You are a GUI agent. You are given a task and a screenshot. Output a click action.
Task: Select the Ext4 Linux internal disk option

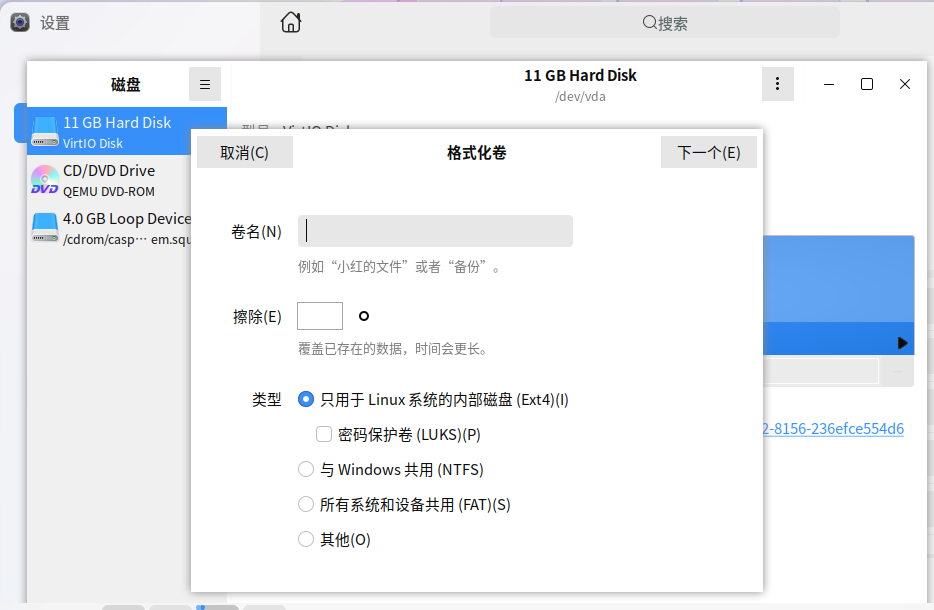[x=306, y=399]
